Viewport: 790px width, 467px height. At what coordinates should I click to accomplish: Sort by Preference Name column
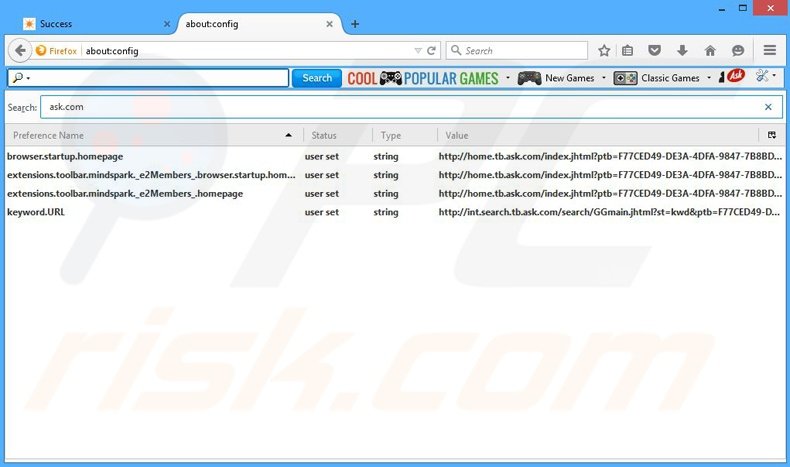[x=154, y=135]
